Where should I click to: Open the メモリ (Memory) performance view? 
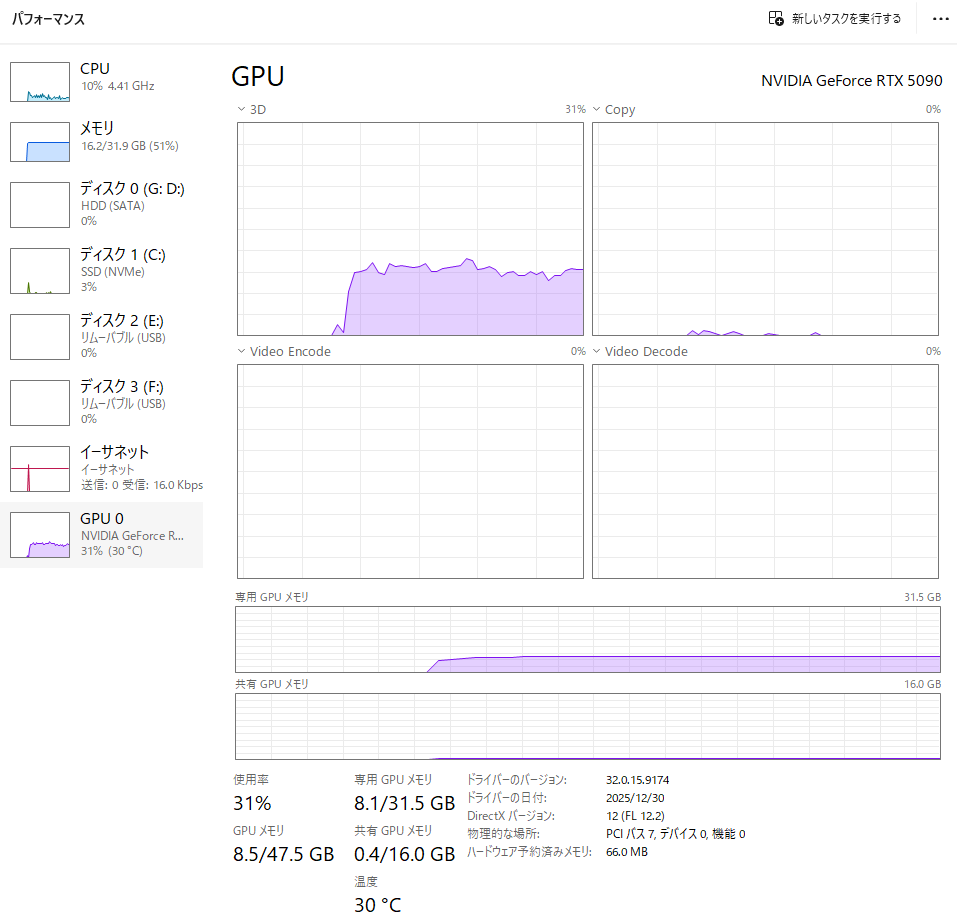click(100, 141)
